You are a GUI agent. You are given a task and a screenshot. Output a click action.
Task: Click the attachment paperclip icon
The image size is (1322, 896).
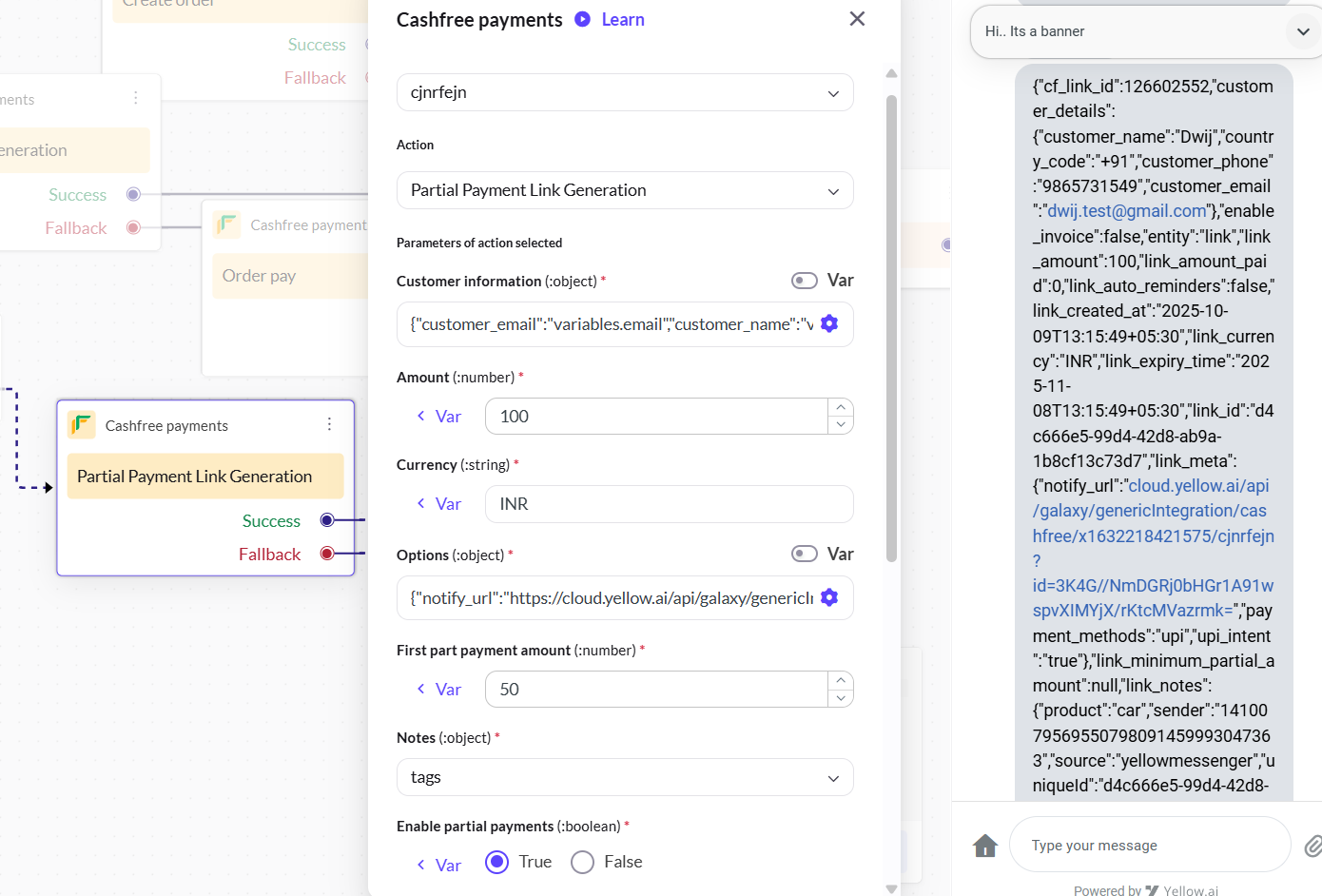[1312, 845]
